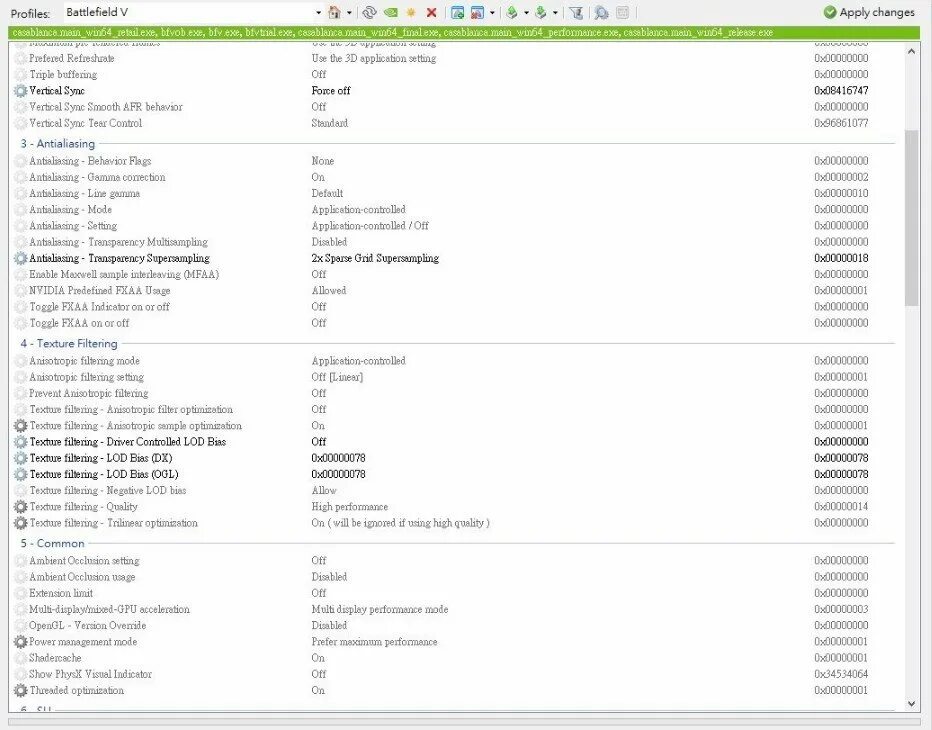Open dropdown arrow beside remove application icon

point(492,12)
